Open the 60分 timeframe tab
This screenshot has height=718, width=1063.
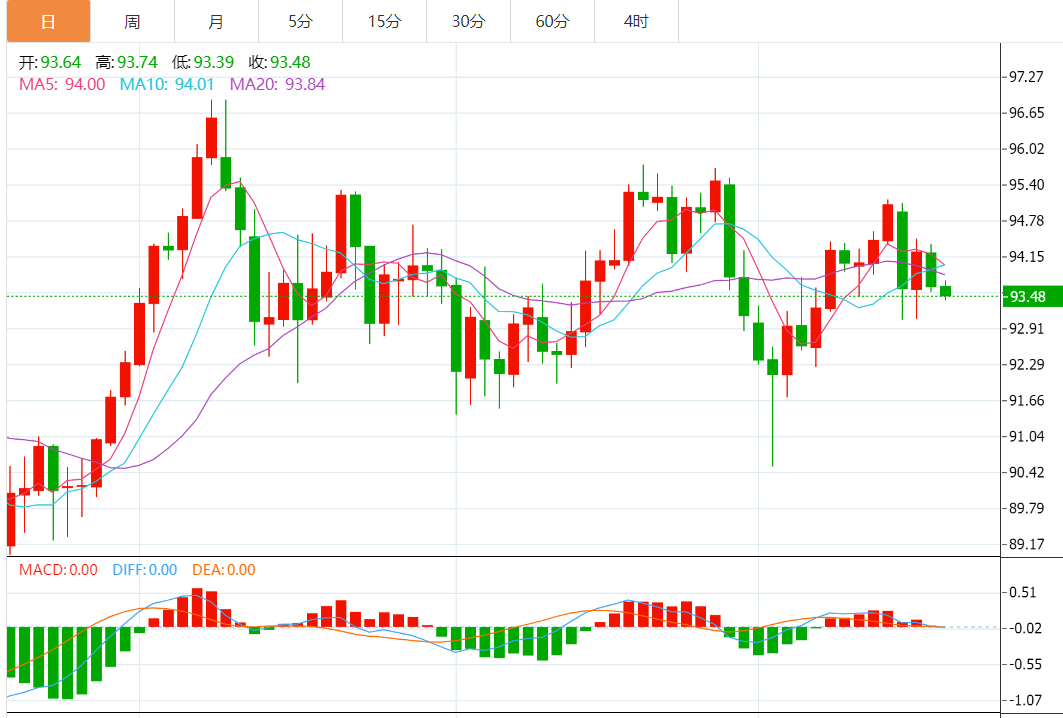tap(553, 22)
